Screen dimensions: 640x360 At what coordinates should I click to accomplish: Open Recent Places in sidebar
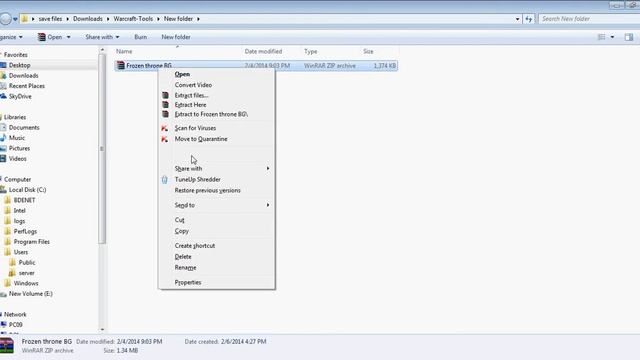tap(27, 86)
